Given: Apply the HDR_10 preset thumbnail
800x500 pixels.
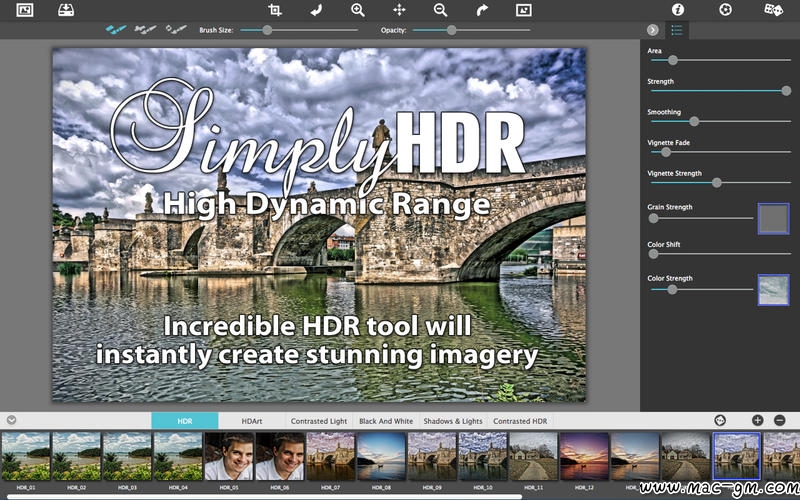Looking at the screenshot, I should (483, 456).
